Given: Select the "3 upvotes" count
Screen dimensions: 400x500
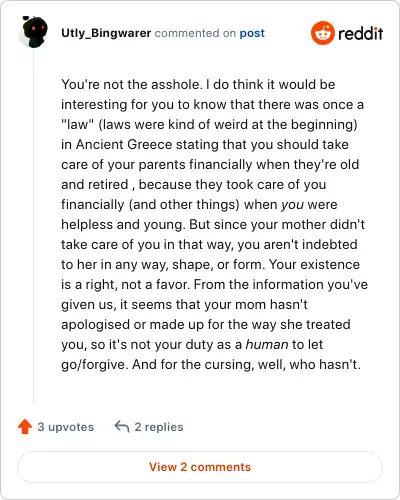Looking at the screenshot, I should (66, 427).
